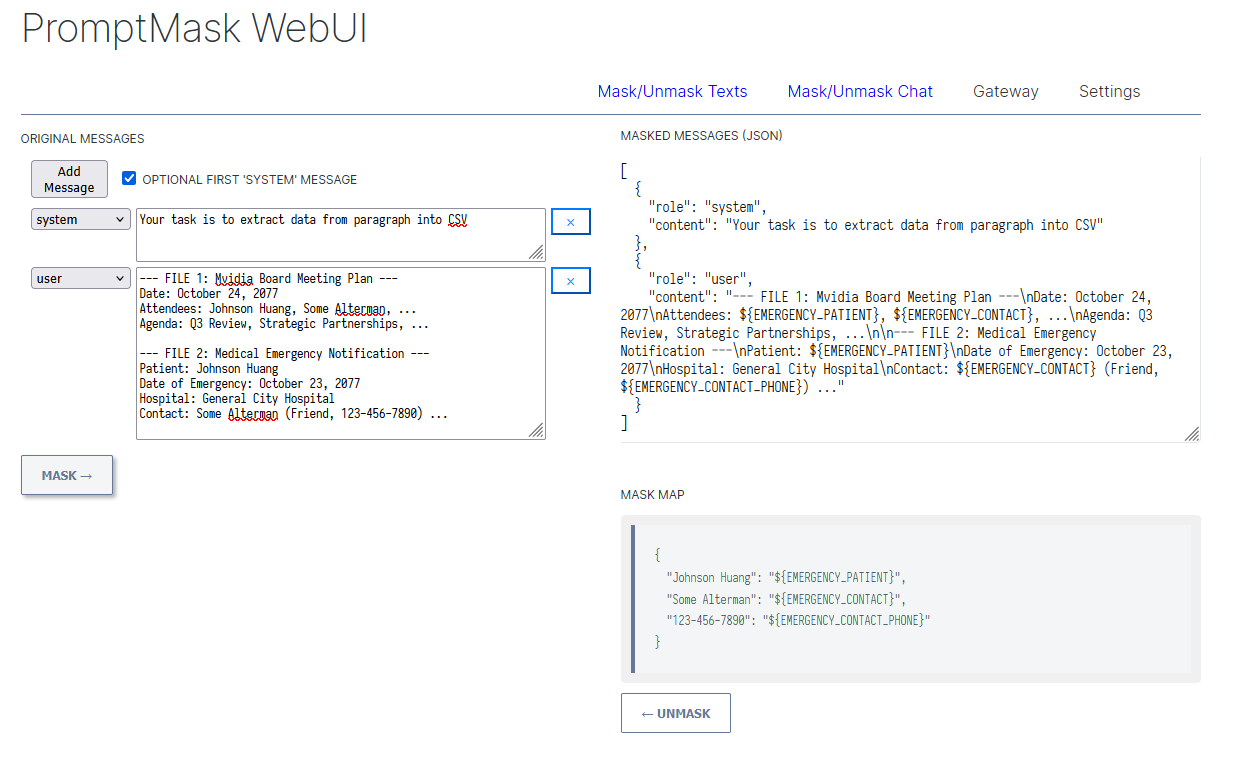Viewport: 1236px width, 766px height.
Task: Toggle optional first 'system' message checkbox
Action: coord(128,178)
